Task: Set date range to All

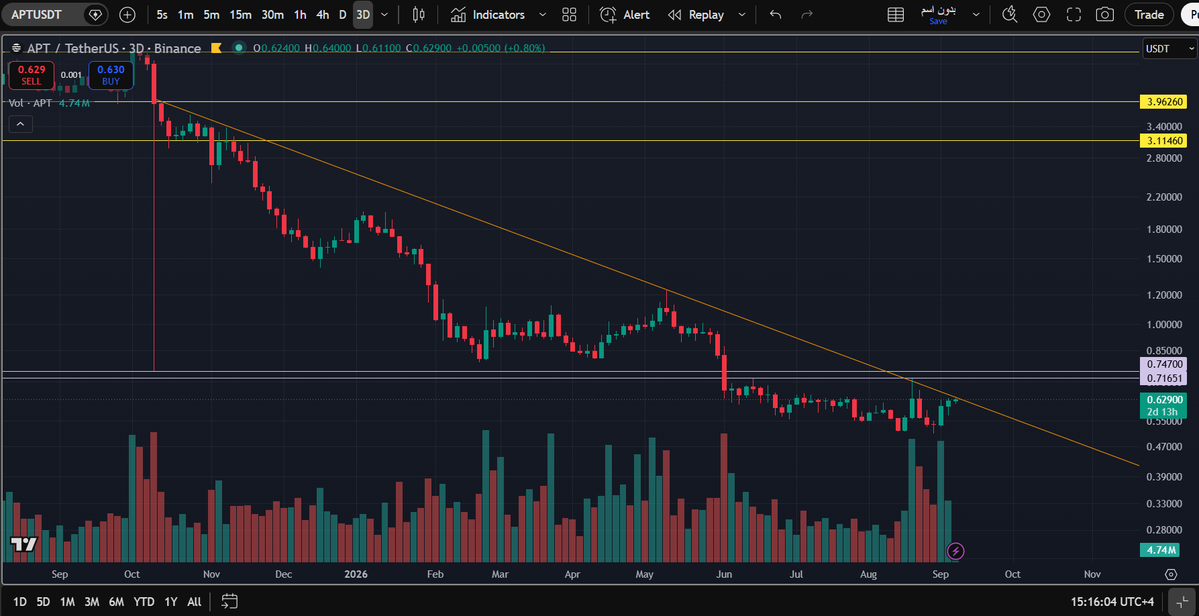Action: [194, 601]
